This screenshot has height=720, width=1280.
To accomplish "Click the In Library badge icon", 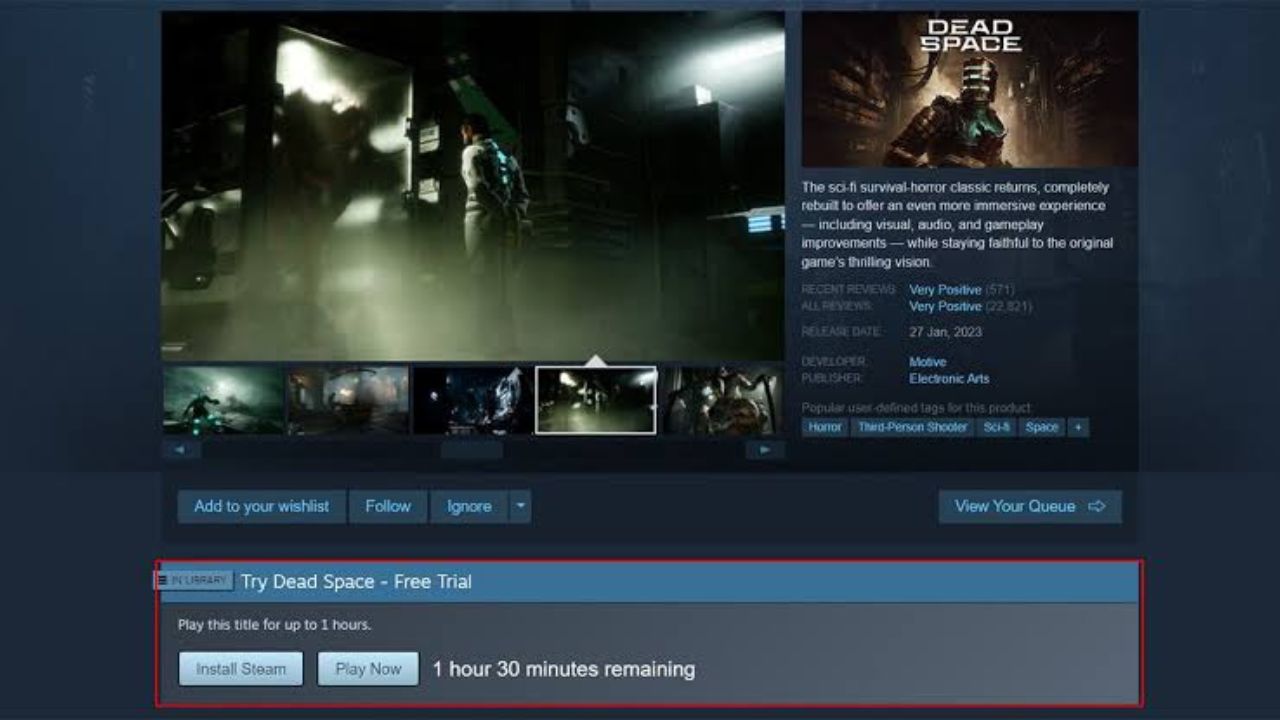I will (193, 580).
